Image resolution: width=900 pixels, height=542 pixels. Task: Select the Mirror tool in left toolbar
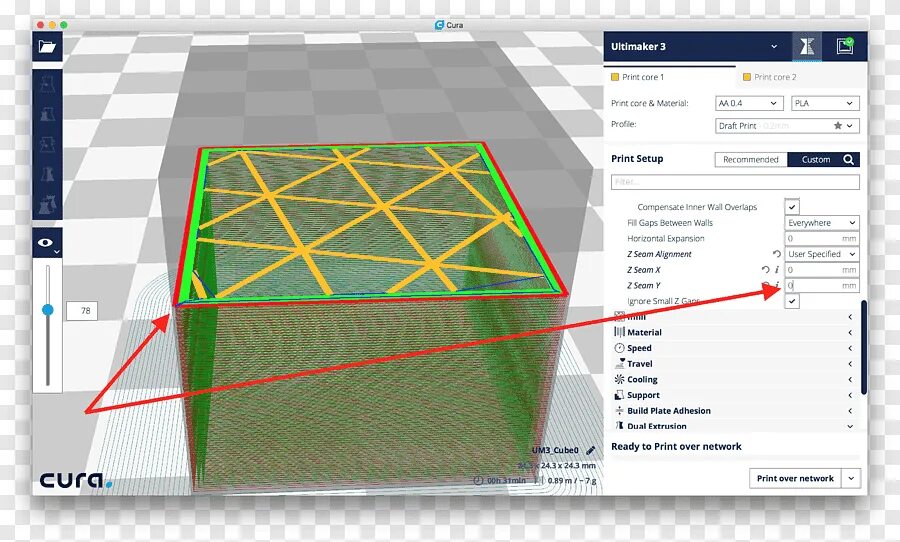point(47,173)
